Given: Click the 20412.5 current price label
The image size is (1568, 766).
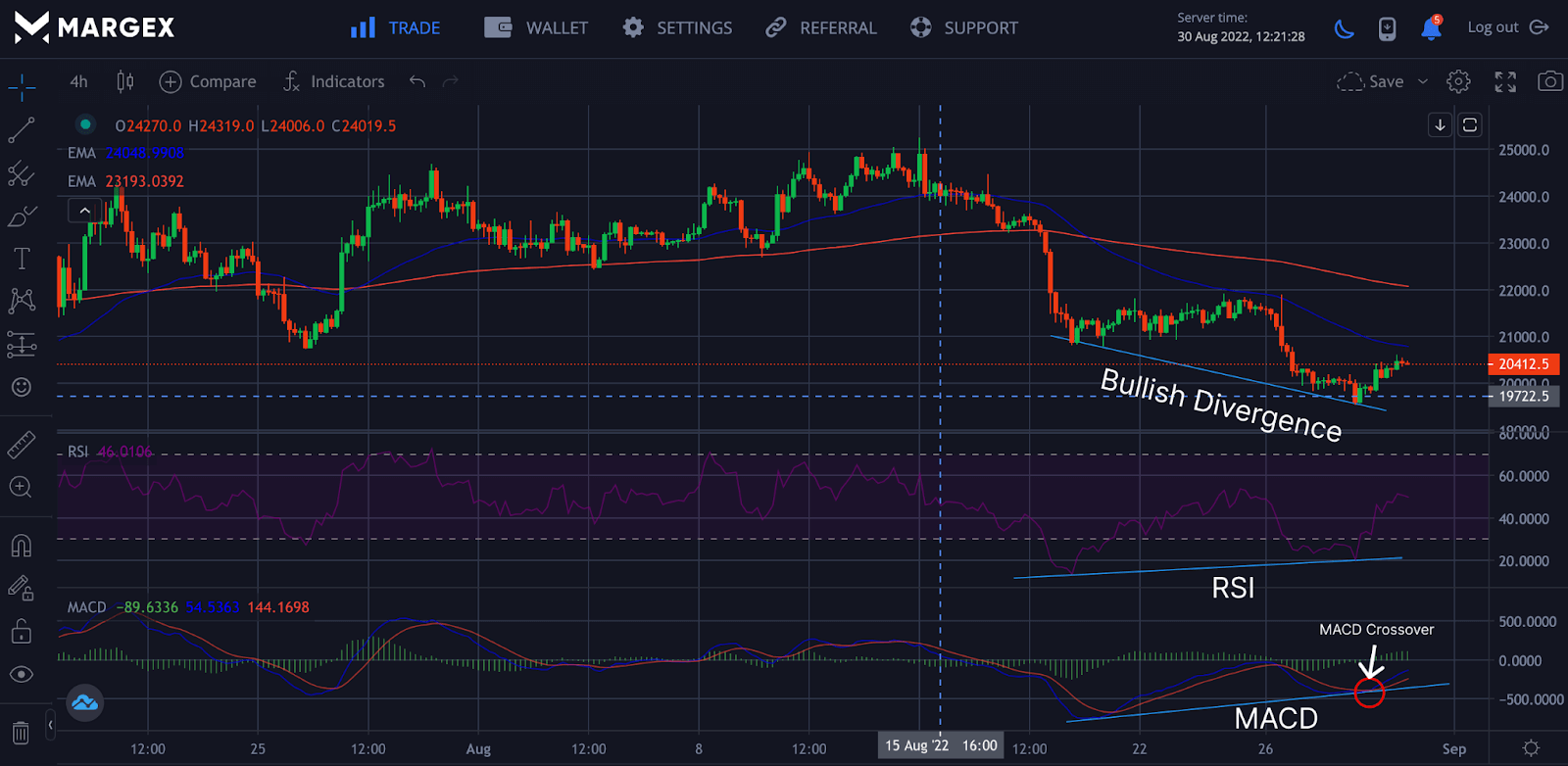Looking at the screenshot, I should coord(1523,364).
